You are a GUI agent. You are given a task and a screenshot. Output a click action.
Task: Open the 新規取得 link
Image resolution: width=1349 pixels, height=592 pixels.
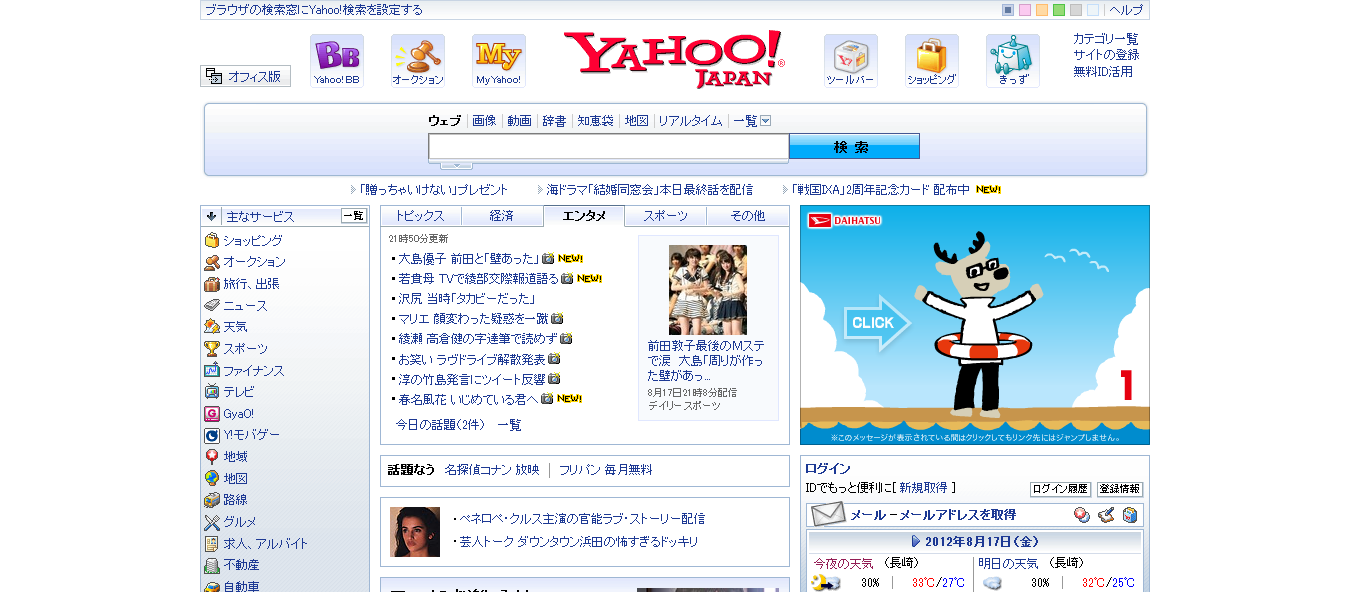(923, 488)
